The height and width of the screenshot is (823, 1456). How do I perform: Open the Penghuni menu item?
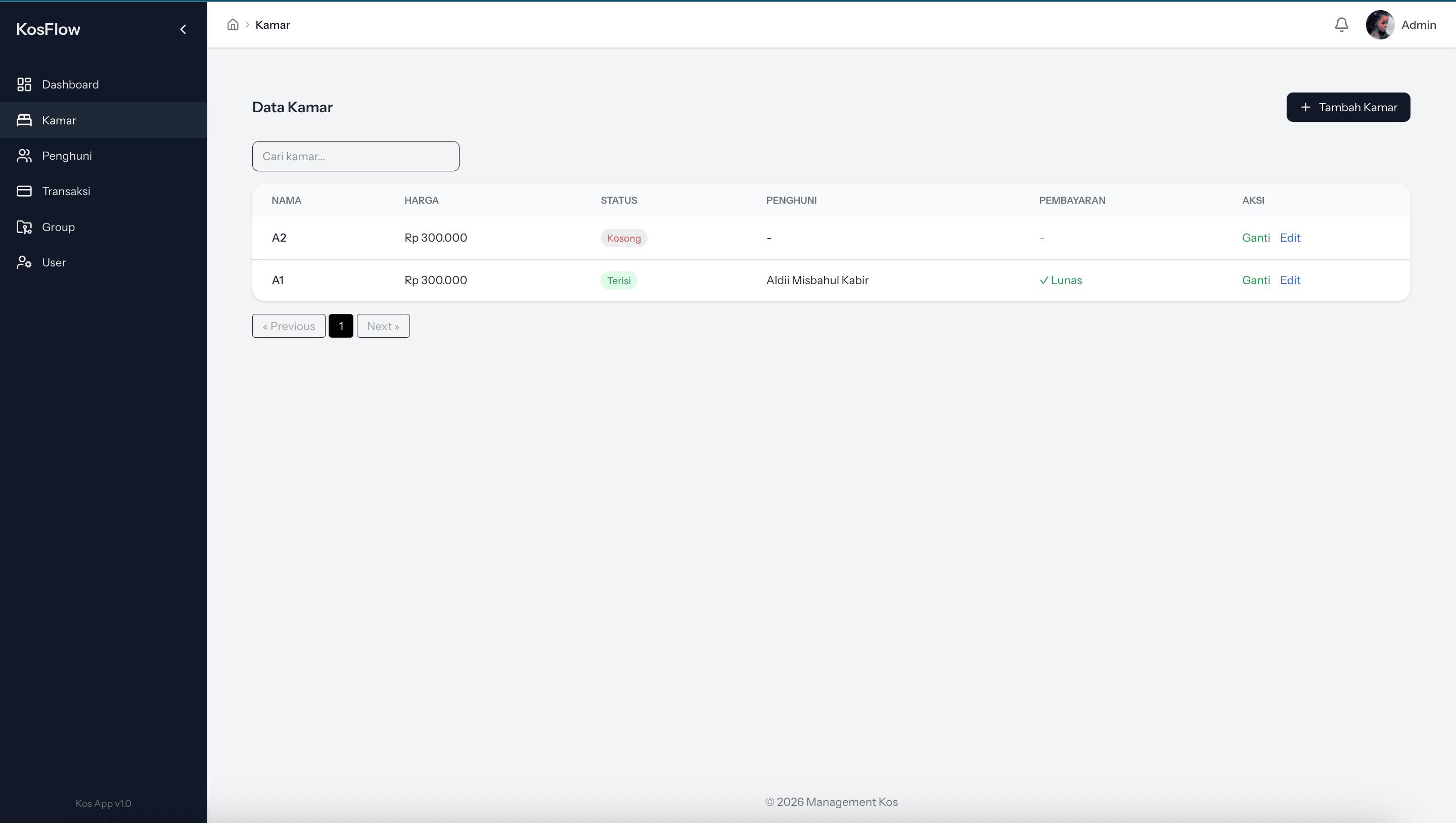tap(67, 155)
